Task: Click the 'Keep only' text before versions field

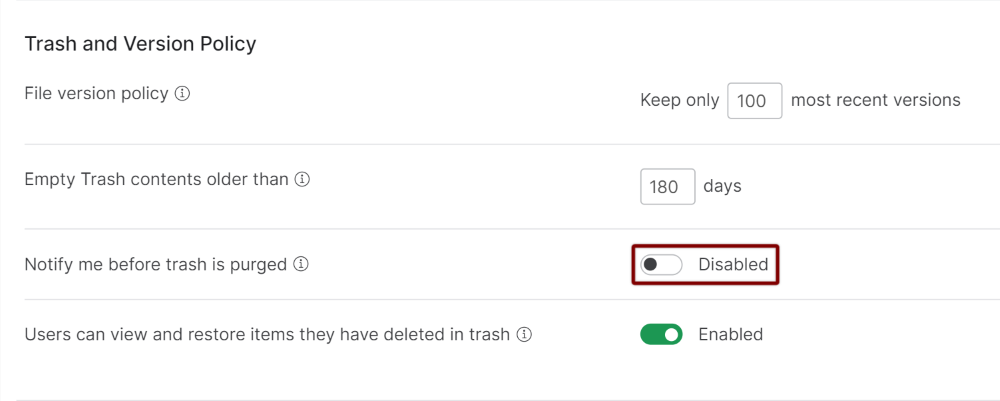Action: pyautogui.click(x=680, y=101)
